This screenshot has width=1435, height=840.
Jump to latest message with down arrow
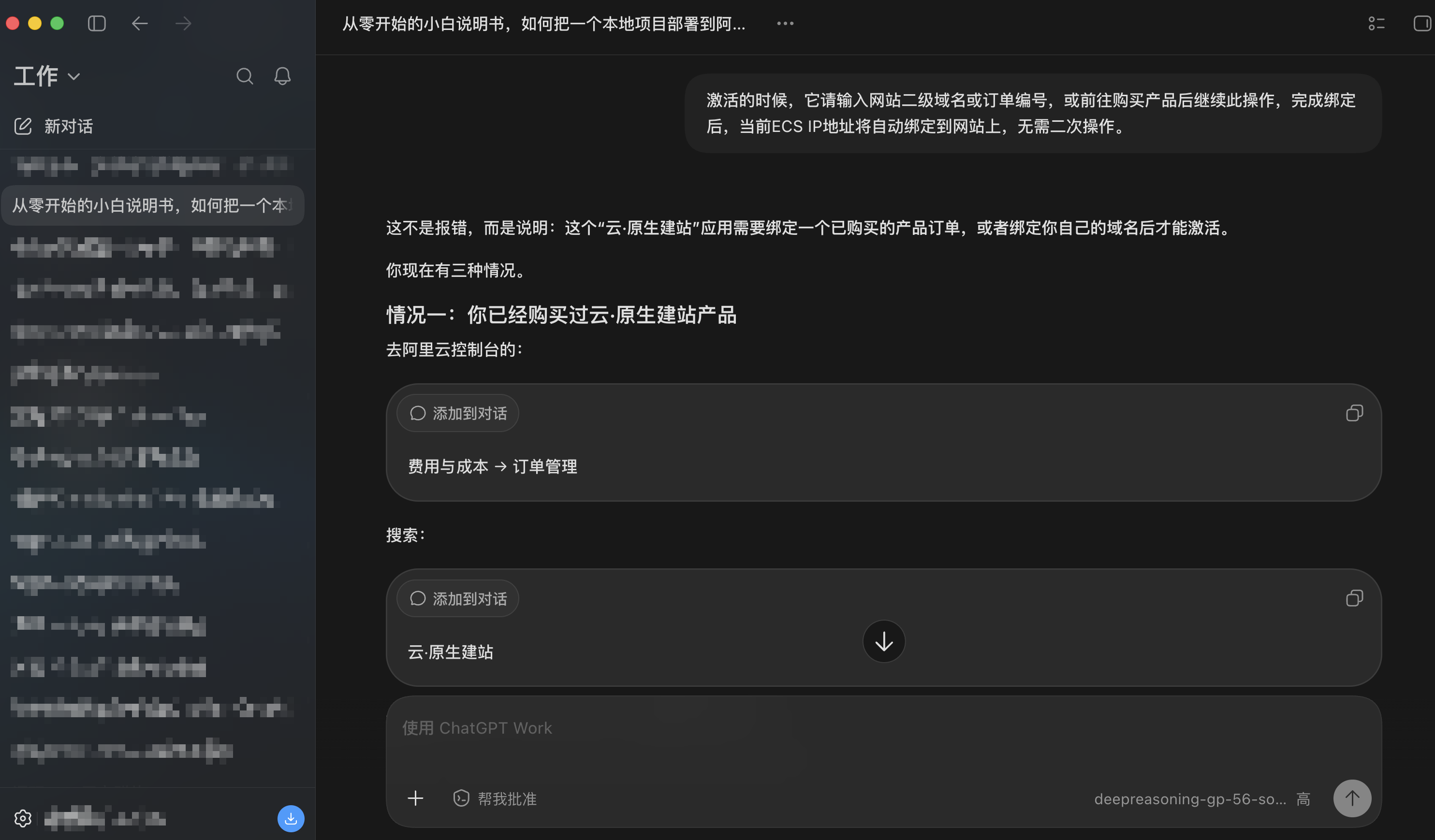[x=884, y=641]
